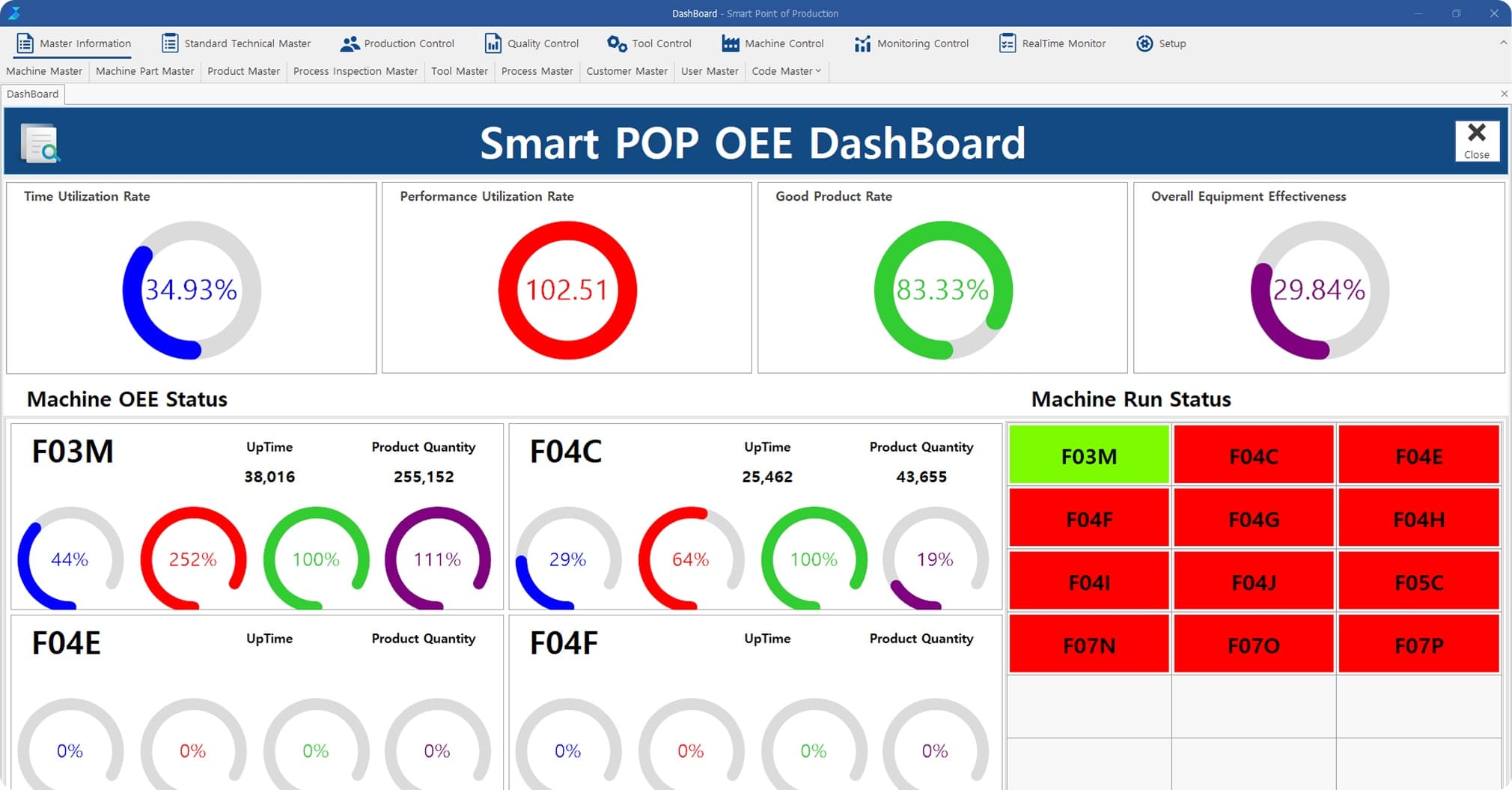1512x790 pixels.
Task: Open Monitoring Control
Action: (911, 43)
